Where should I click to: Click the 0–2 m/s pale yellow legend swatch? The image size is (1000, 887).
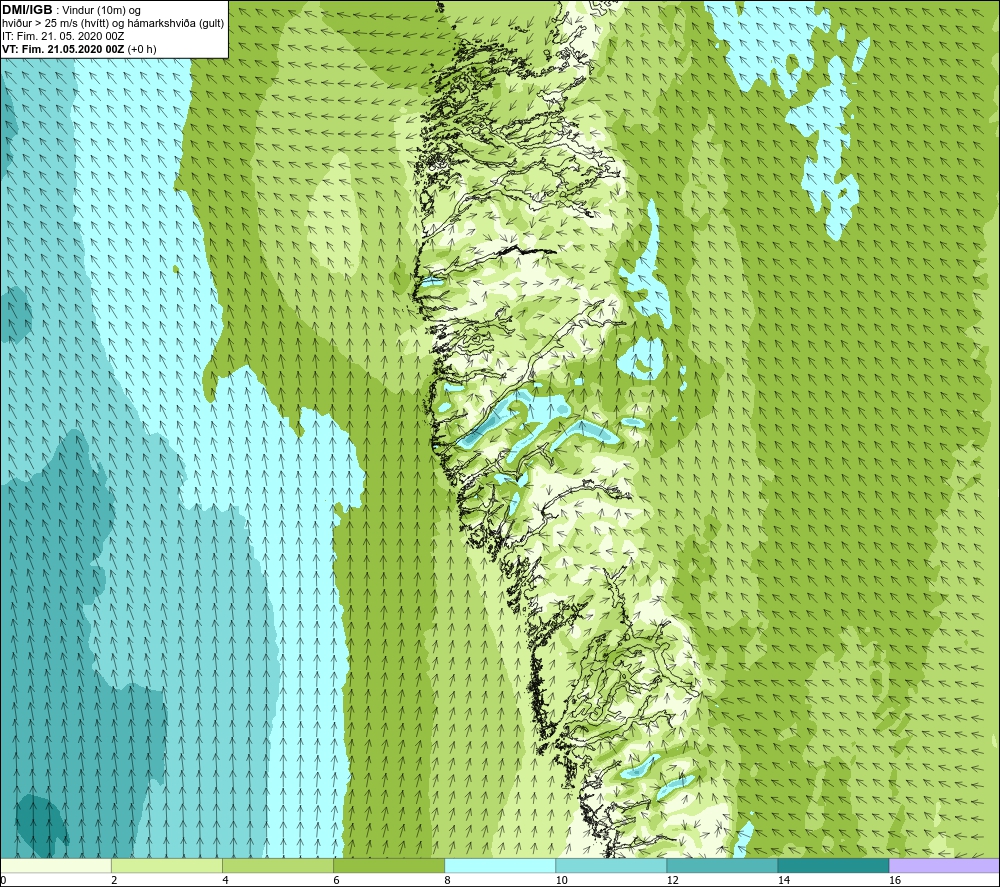point(55,865)
